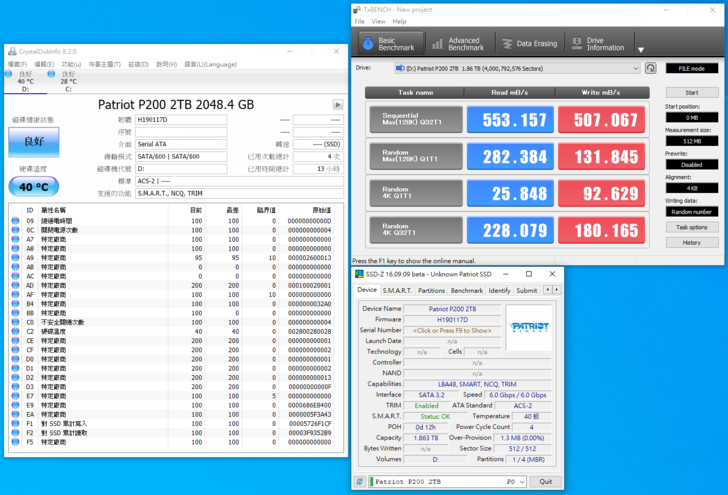Open the File menu in TxBENCH
Screen dimensions: 728x495
(x=357, y=21)
